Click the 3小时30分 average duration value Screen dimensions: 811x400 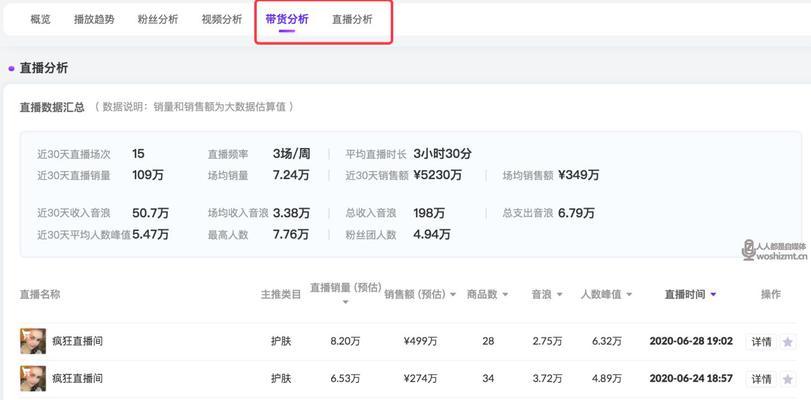(x=443, y=154)
